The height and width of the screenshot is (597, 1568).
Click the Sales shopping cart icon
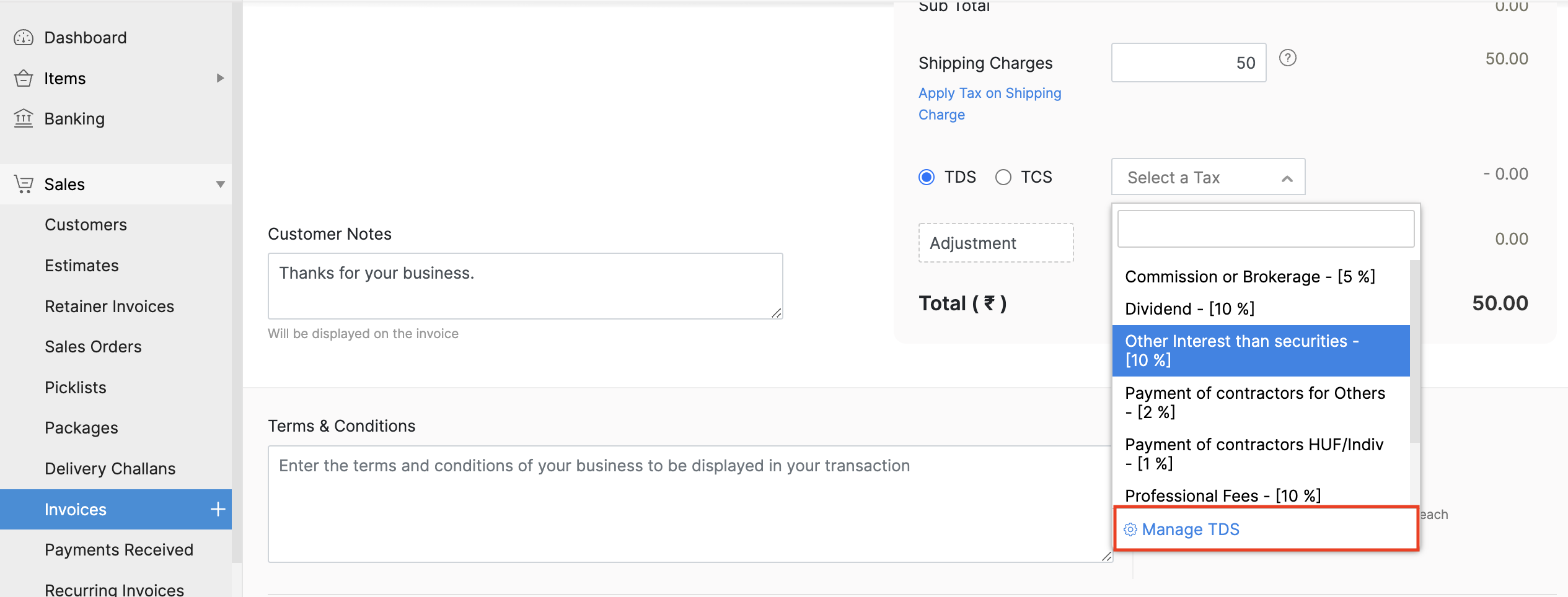click(24, 184)
